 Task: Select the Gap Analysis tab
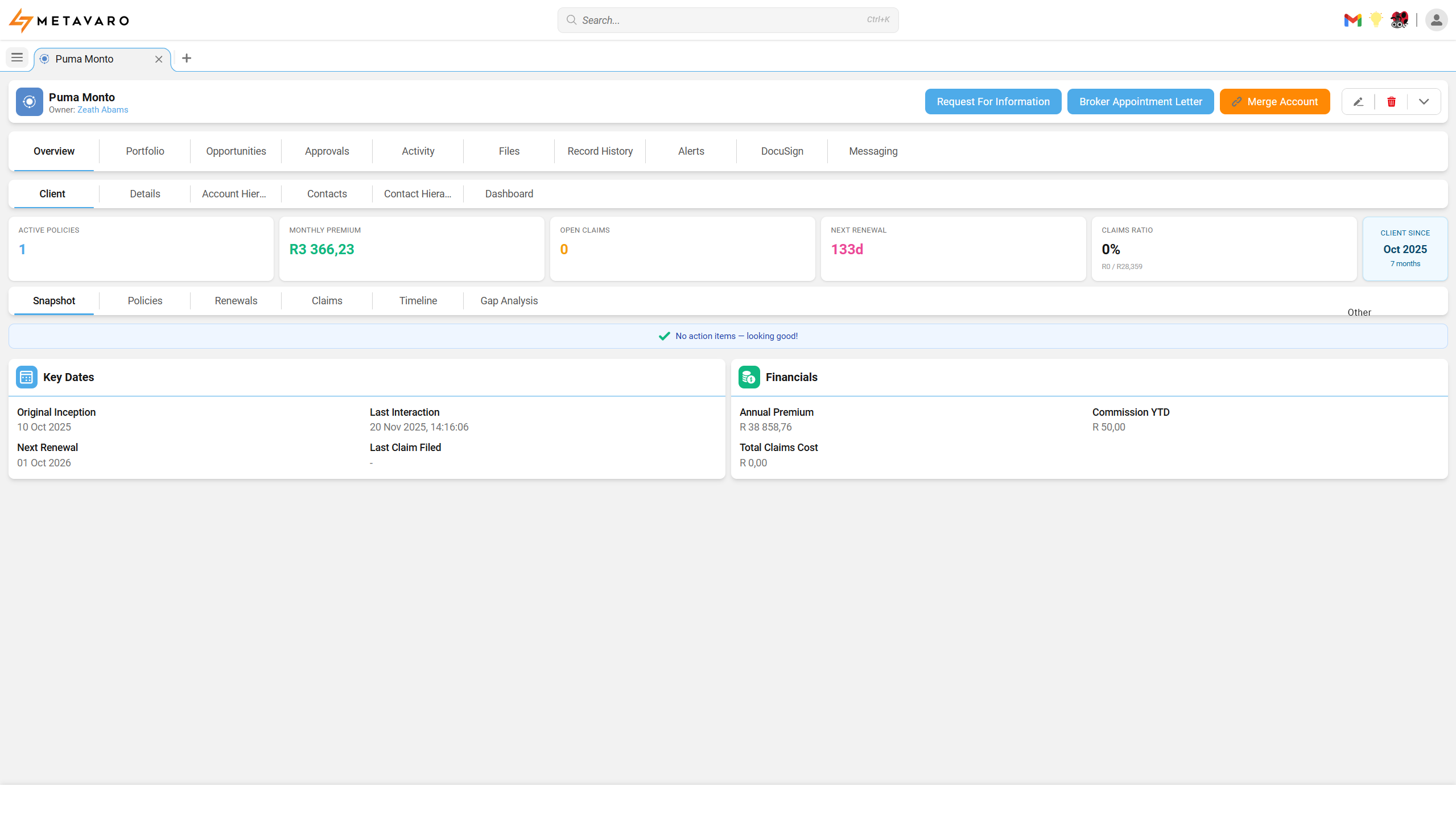pyautogui.click(x=509, y=301)
